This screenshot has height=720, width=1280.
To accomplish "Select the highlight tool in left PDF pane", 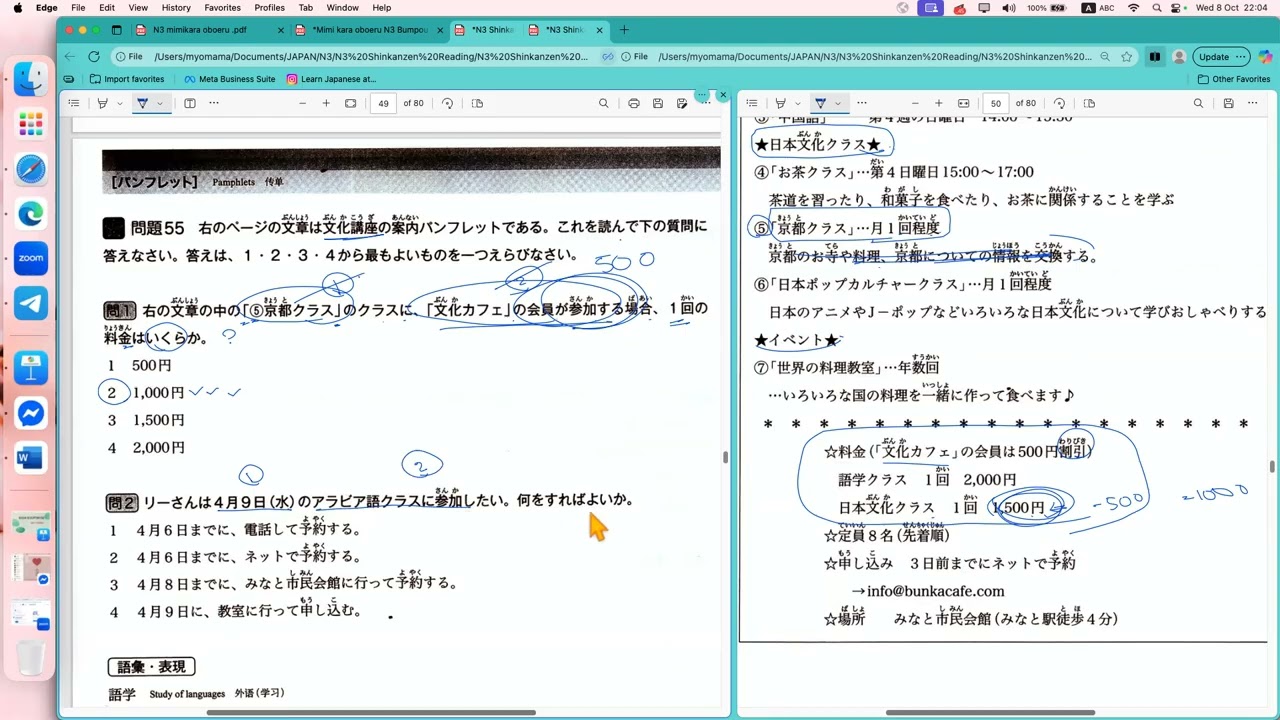I will [x=102, y=103].
